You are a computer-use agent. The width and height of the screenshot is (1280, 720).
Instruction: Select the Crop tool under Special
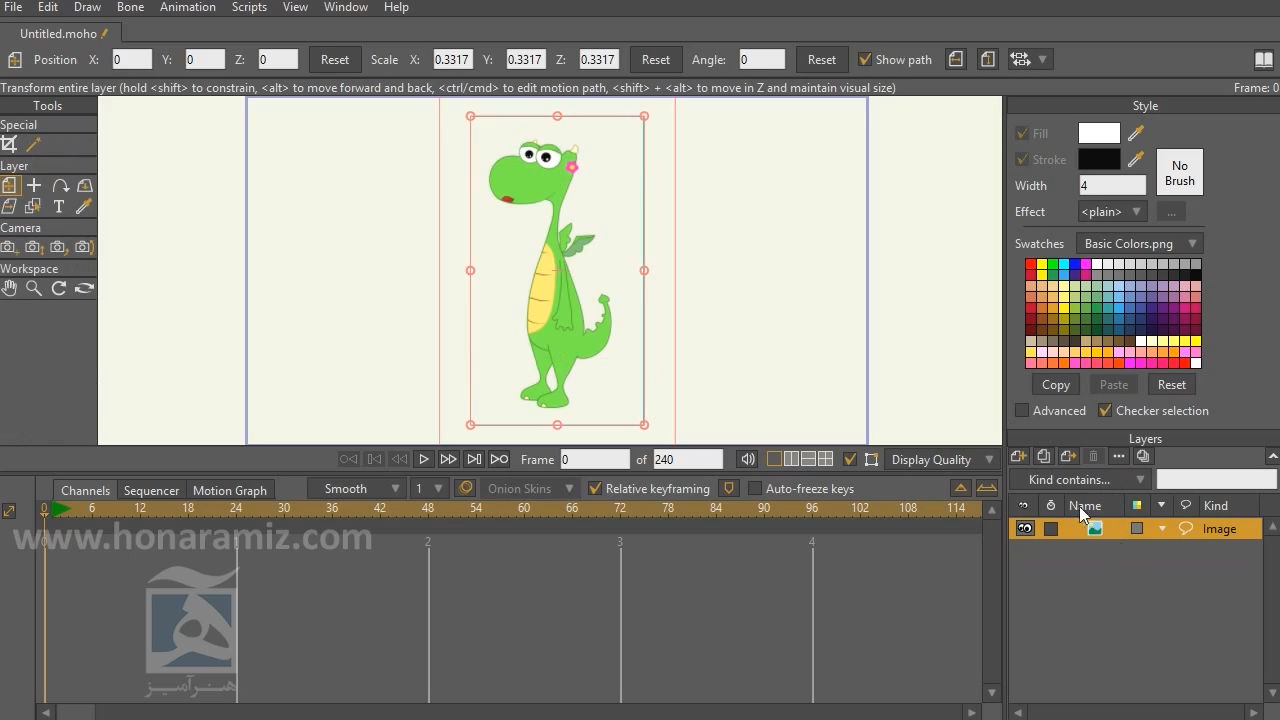pyautogui.click(x=9, y=144)
